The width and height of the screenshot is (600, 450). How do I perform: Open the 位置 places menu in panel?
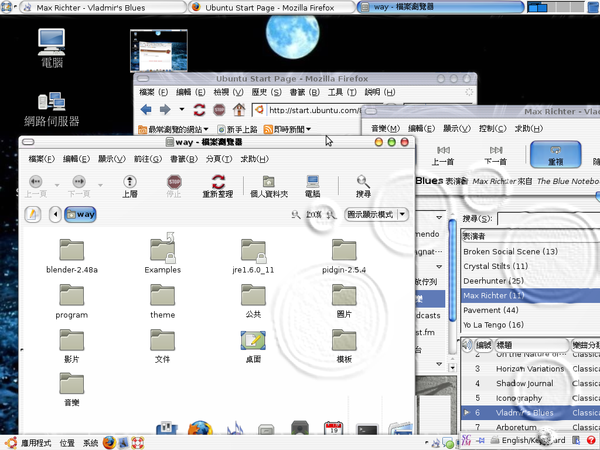67,443
